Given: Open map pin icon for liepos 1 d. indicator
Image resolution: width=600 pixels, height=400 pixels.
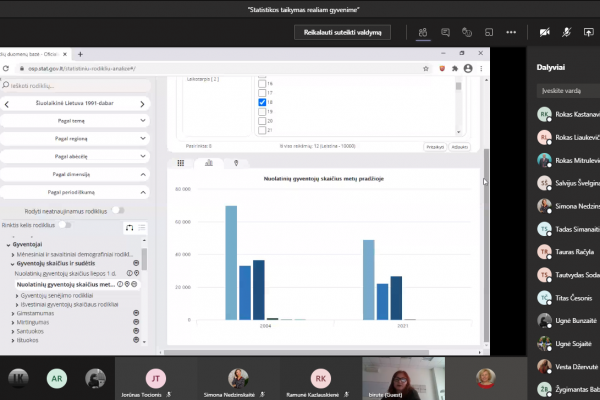Looking at the screenshot, I should click(137, 273).
